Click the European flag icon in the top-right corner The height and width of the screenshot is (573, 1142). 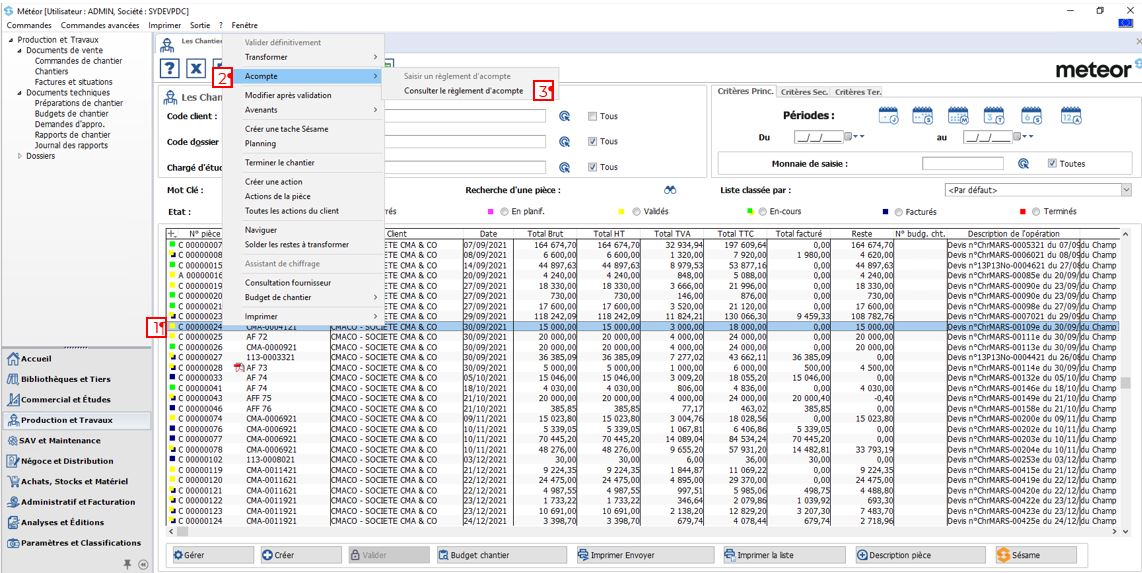pos(1125,23)
